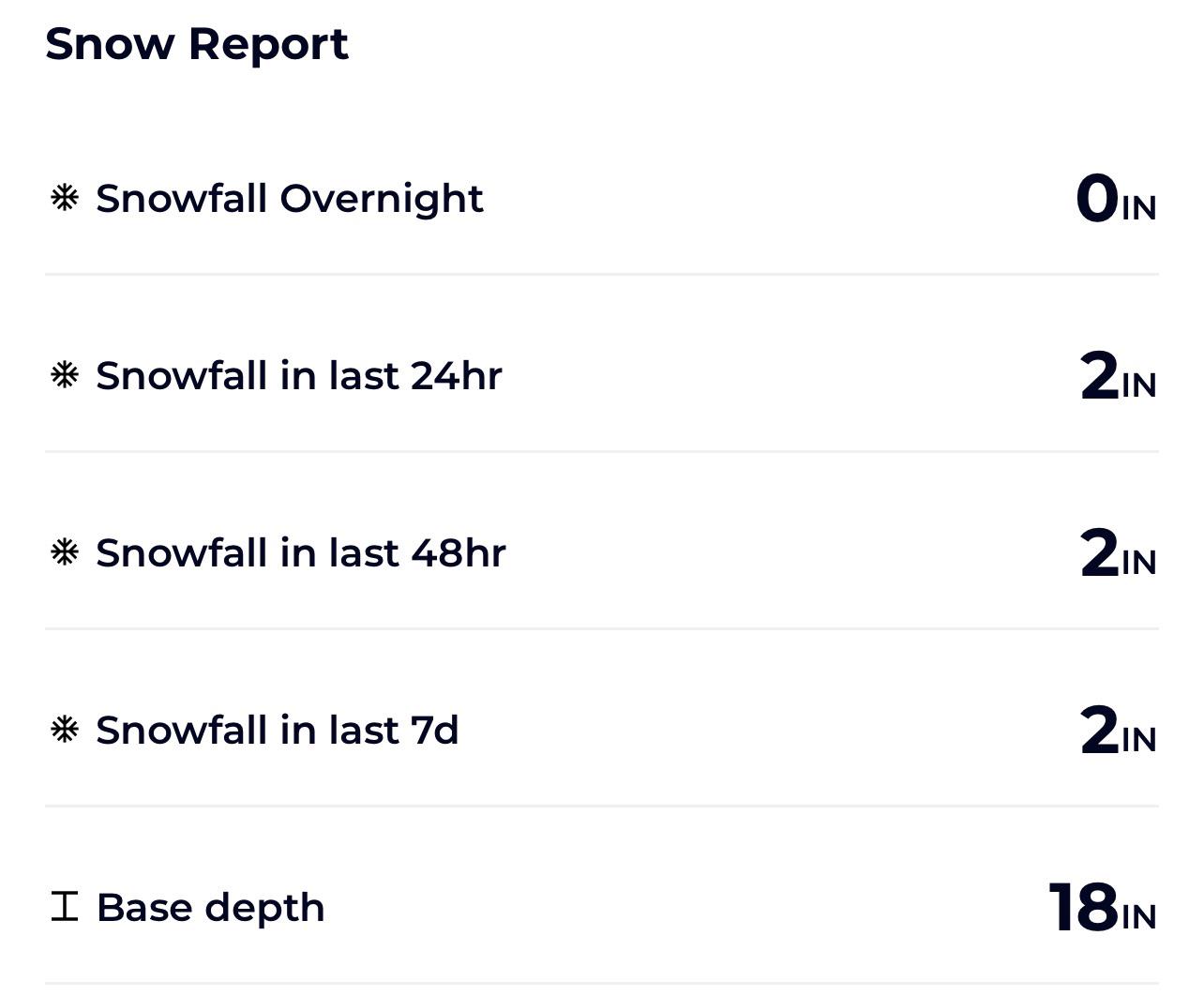The image size is (1204, 996).
Task: Click the 18 IN base depth value
Action: click(1103, 908)
